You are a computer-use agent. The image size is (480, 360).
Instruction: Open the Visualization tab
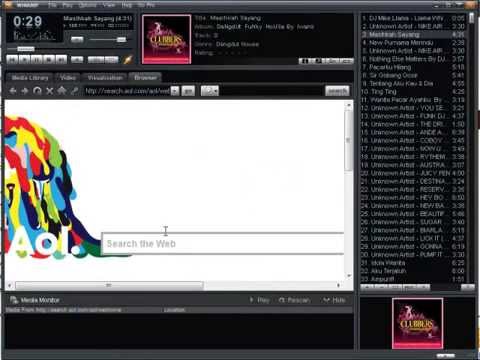105,78
